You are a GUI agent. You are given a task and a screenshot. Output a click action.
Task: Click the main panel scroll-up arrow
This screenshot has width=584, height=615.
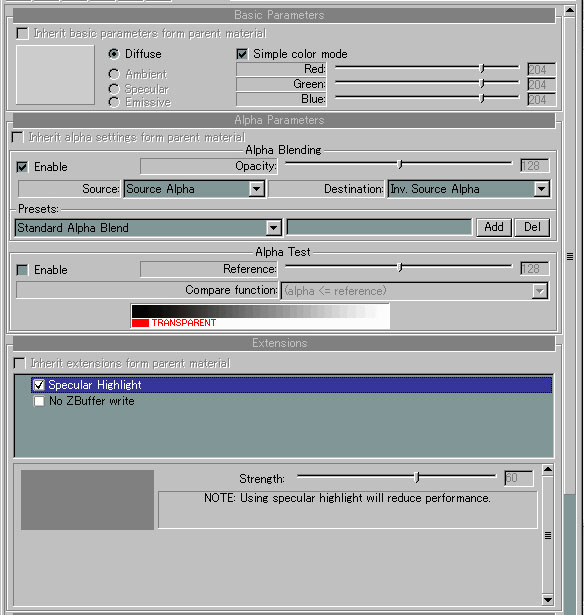point(570,10)
